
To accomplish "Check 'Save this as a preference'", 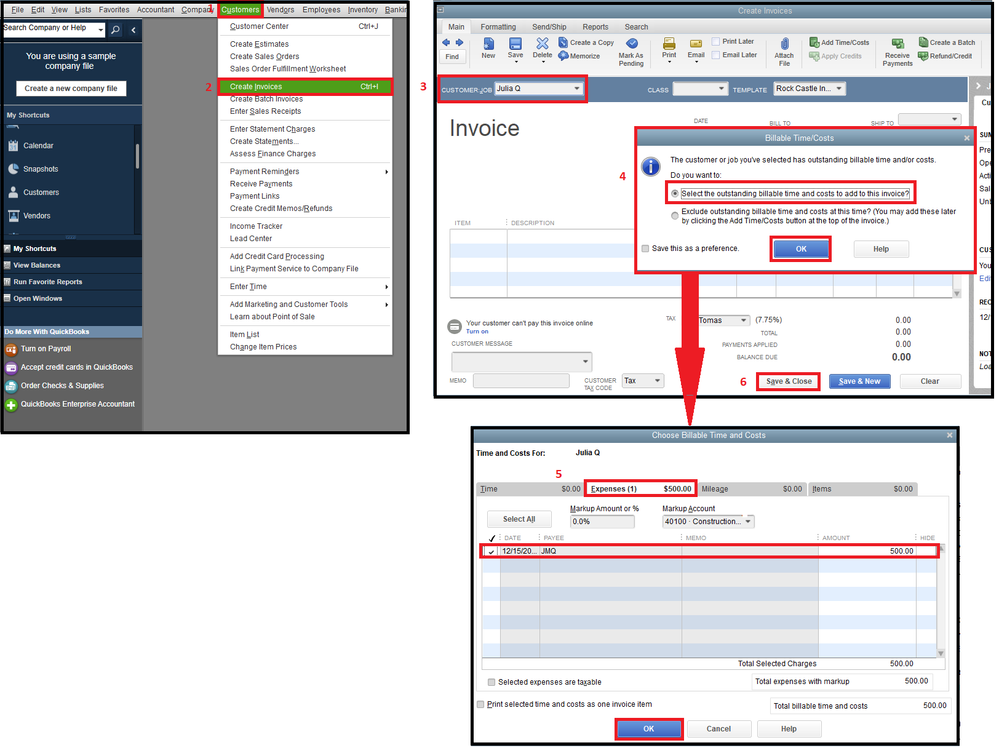I will [x=645, y=248].
